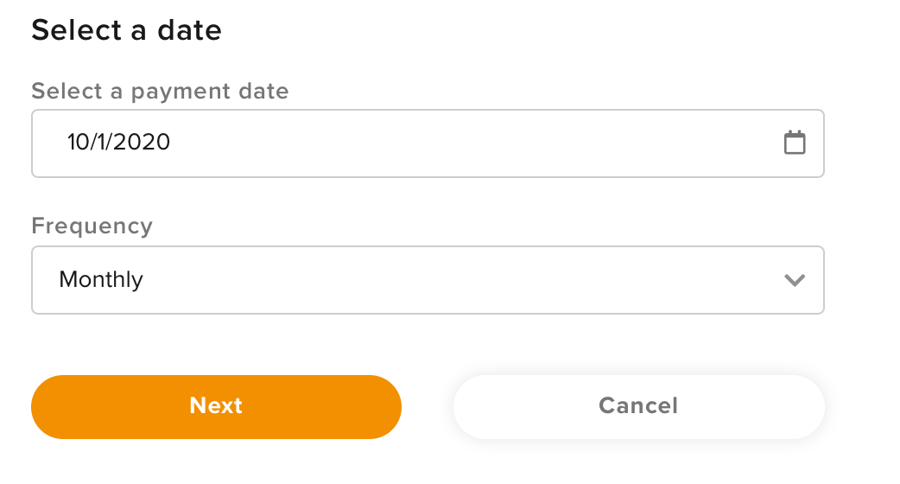Expand the Frequency dropdown chevron
Viewport: 900px width, 484px height.
pyautogui.click(x=794, y=280)
